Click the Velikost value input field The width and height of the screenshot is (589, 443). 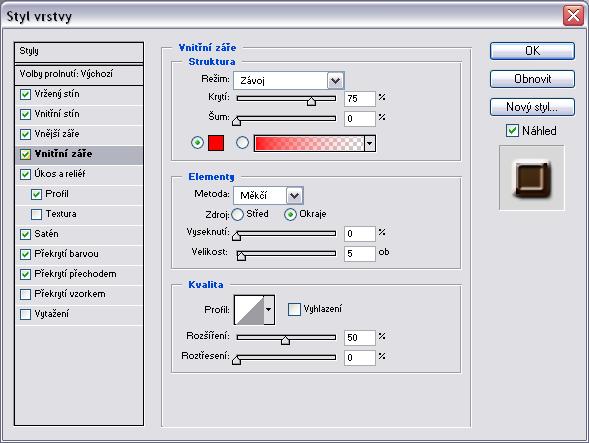point(359,254)
